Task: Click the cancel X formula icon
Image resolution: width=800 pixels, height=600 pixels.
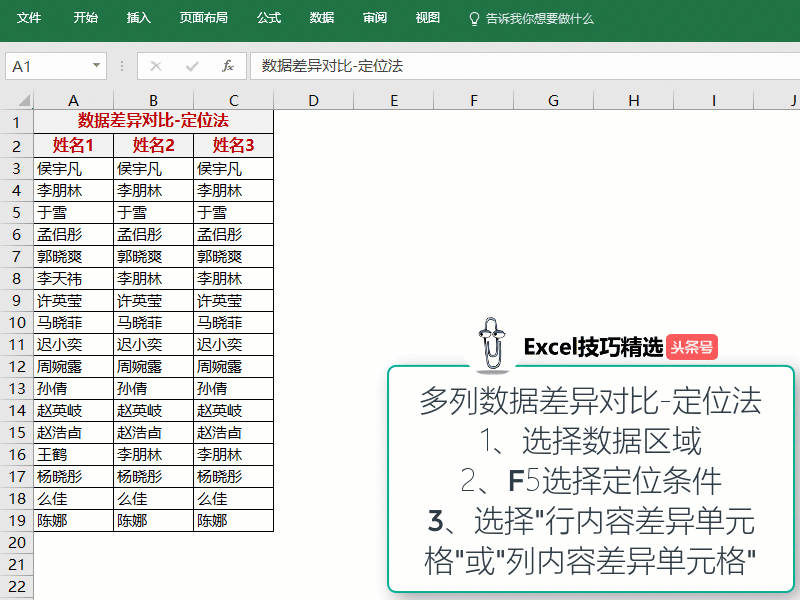Action: coord(156,66)
